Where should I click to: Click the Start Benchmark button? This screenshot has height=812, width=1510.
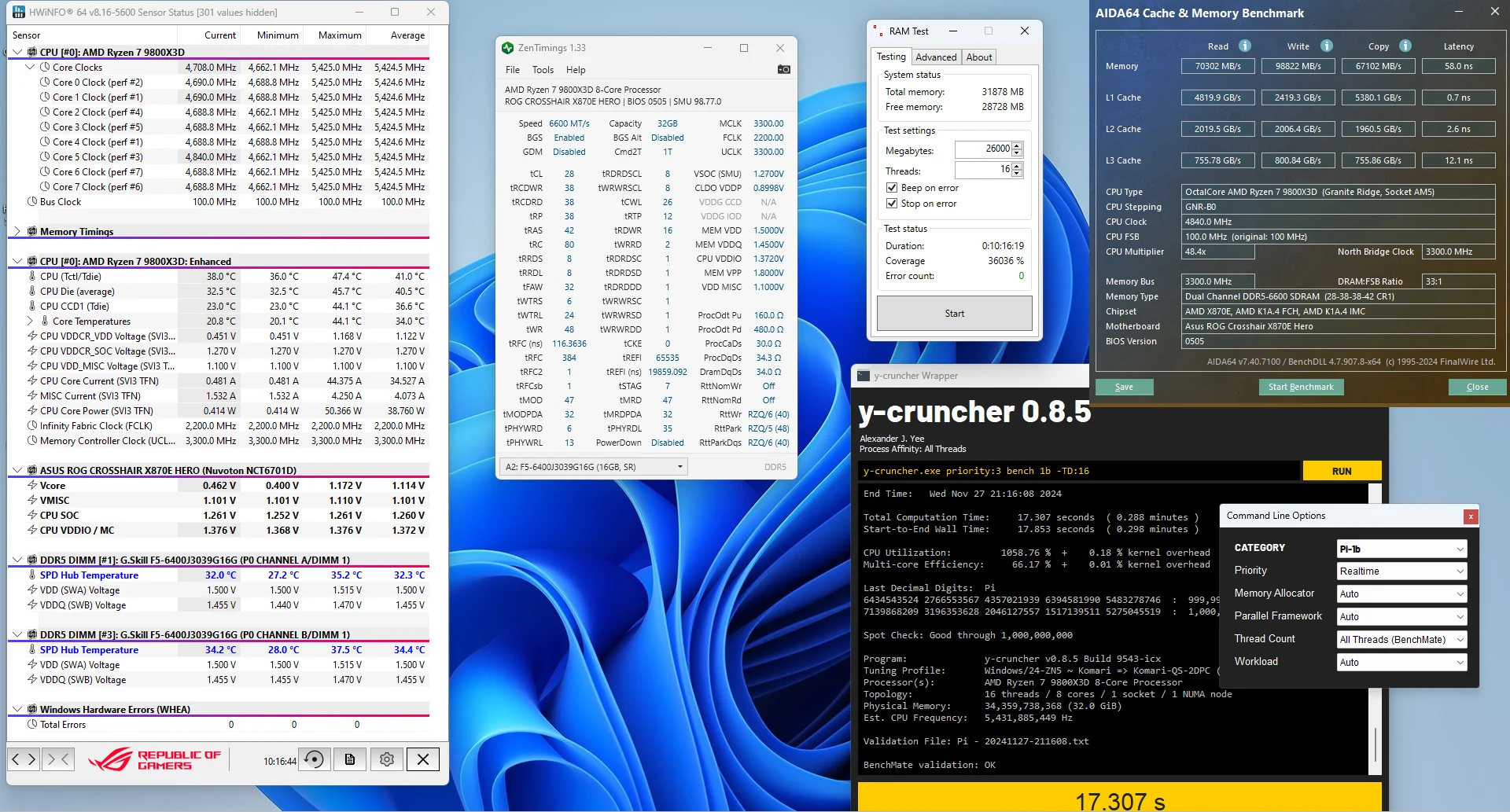(1301, 387)
